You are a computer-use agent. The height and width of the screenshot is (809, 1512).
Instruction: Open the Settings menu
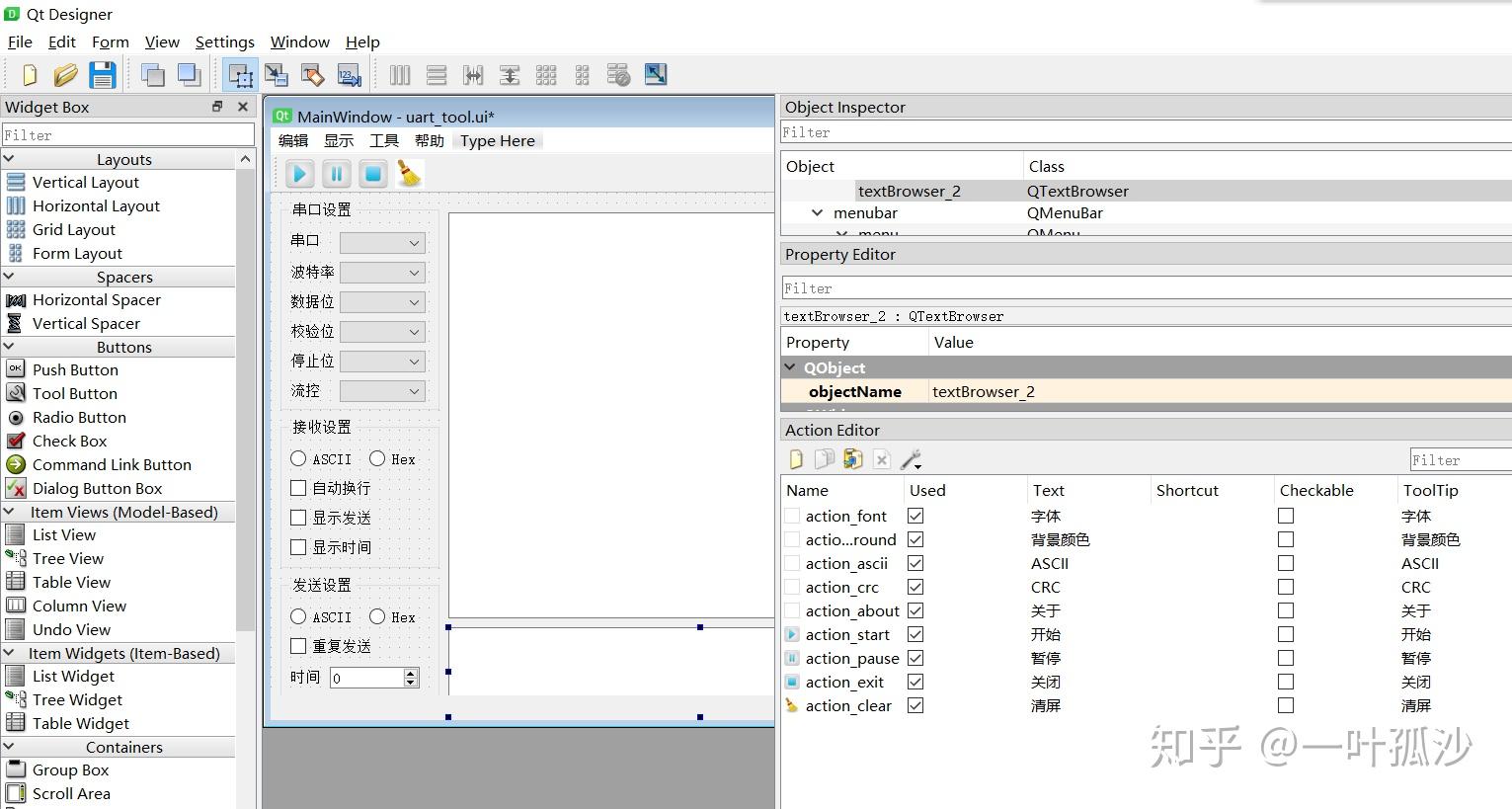tap(224, 41)
